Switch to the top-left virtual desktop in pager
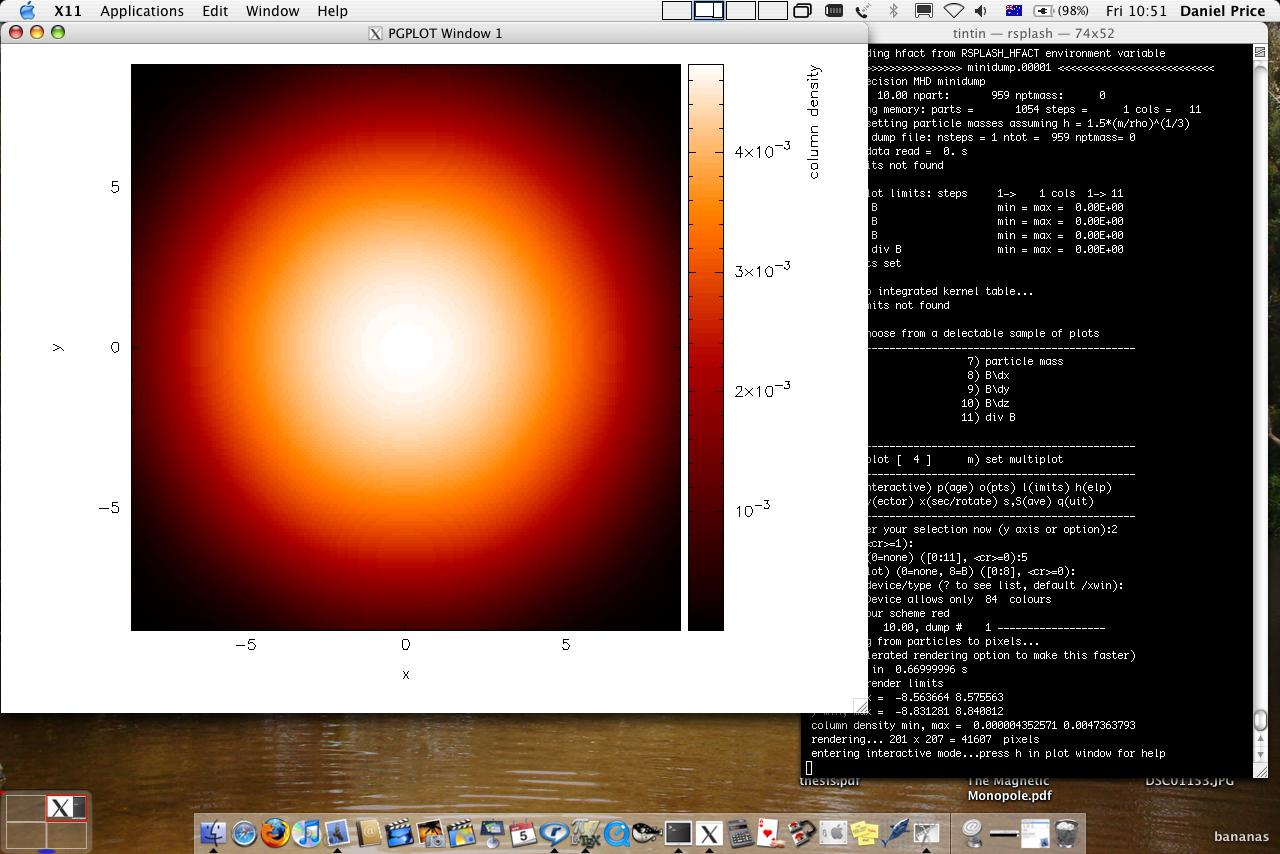The height and width of the screenshot is (854, 1280). 25,808
